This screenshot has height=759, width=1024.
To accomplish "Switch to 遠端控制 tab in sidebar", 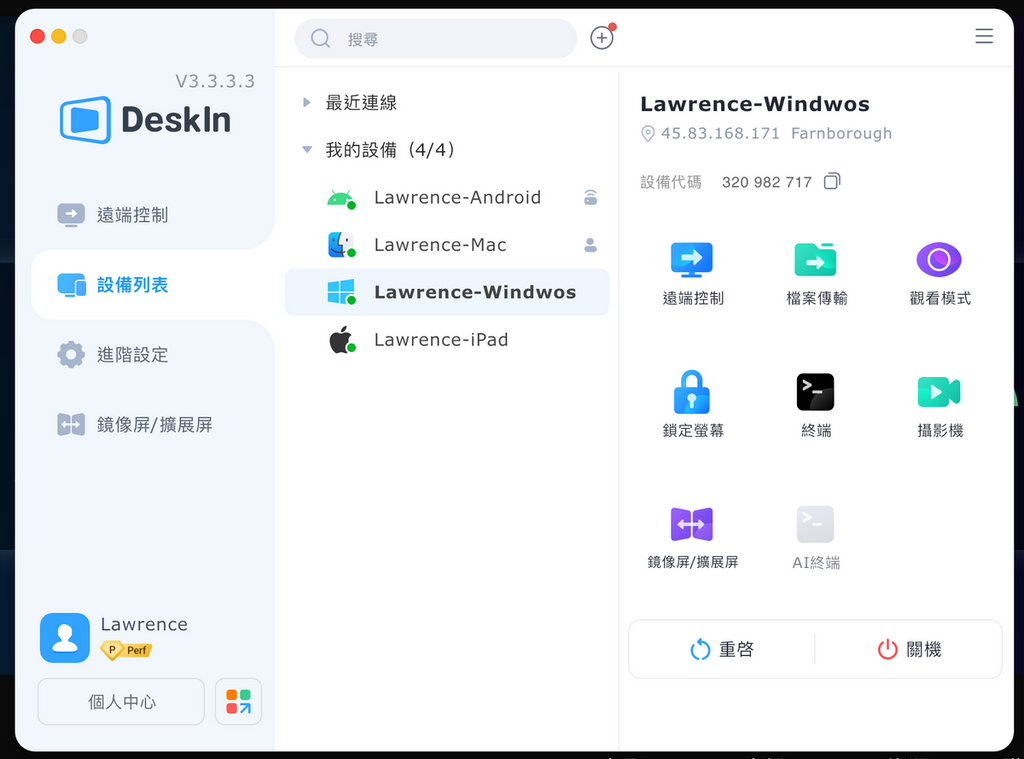I will click(132, 215).
